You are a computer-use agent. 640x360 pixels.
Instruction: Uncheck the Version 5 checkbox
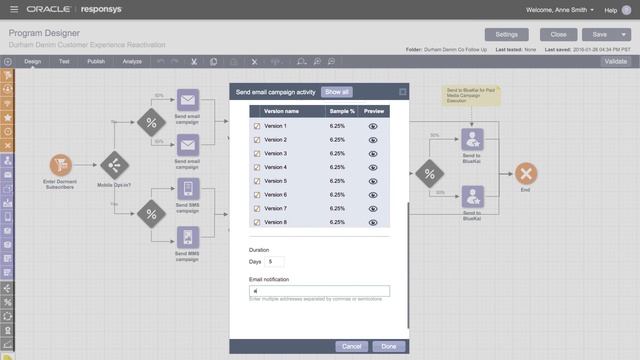pyautogui.click(x=257, y=181)
